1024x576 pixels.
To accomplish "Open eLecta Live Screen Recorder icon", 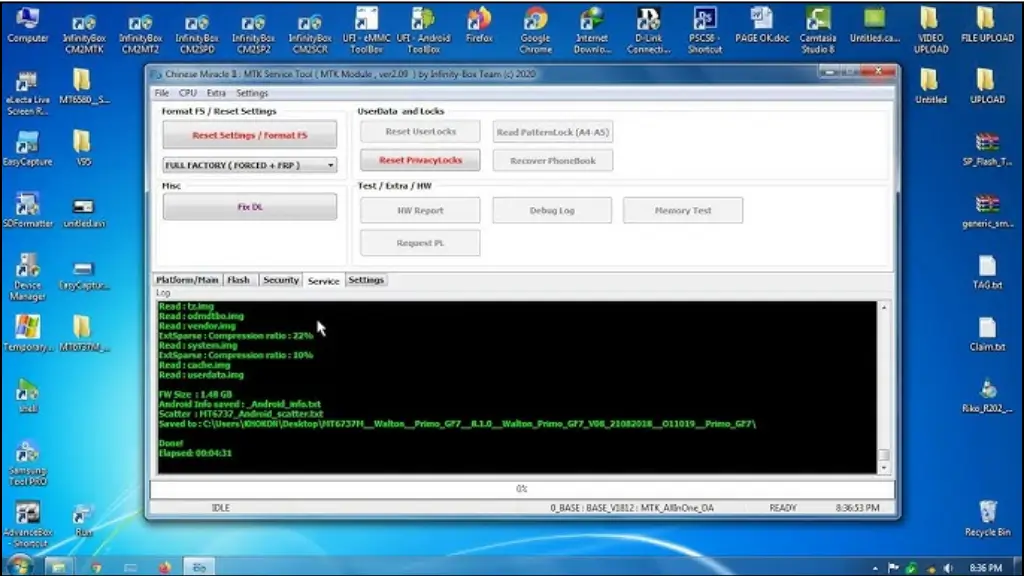I will click(27, 93).
